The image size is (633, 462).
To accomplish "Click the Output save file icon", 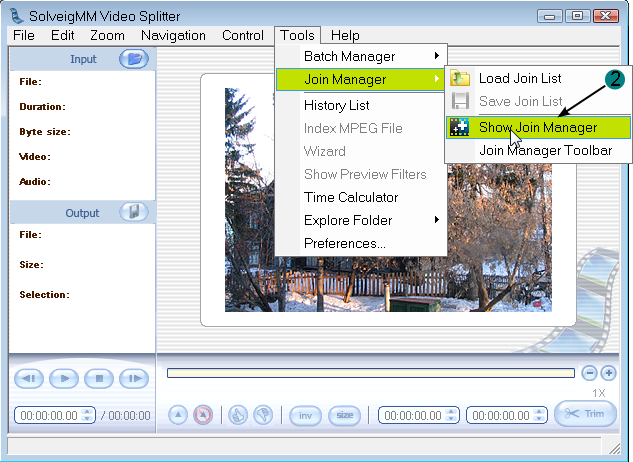I will [134, 212].
